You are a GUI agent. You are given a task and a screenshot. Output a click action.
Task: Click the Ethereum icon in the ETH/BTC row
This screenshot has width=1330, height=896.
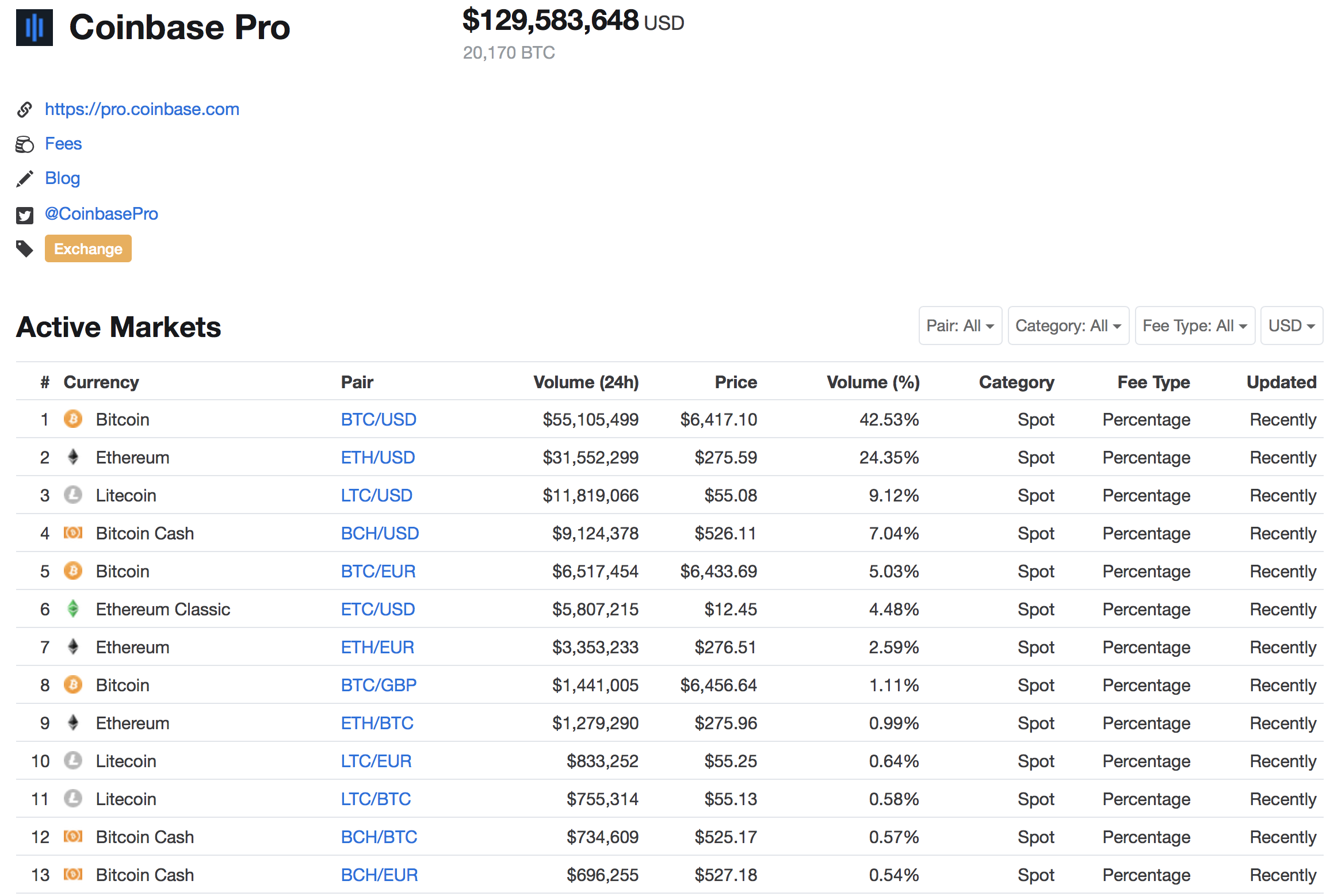[73, 722]
